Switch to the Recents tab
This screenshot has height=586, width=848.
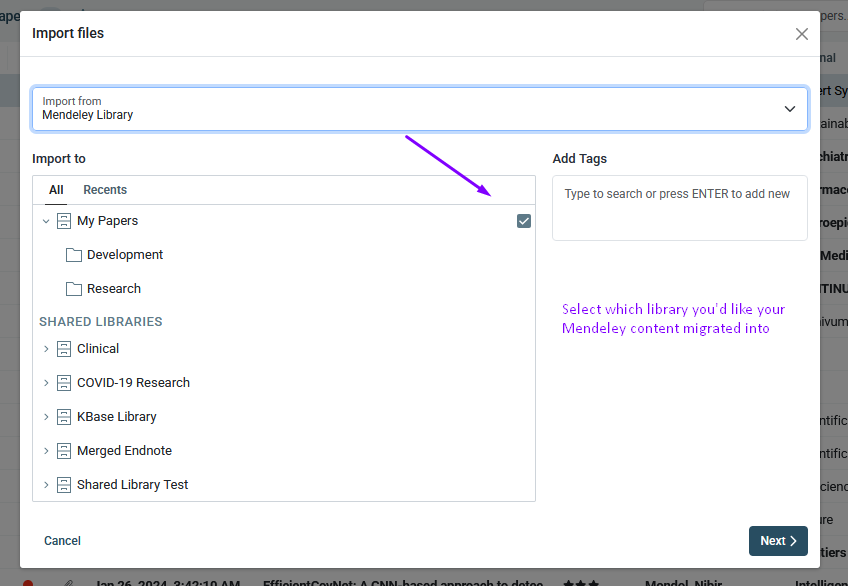(105, 190)
